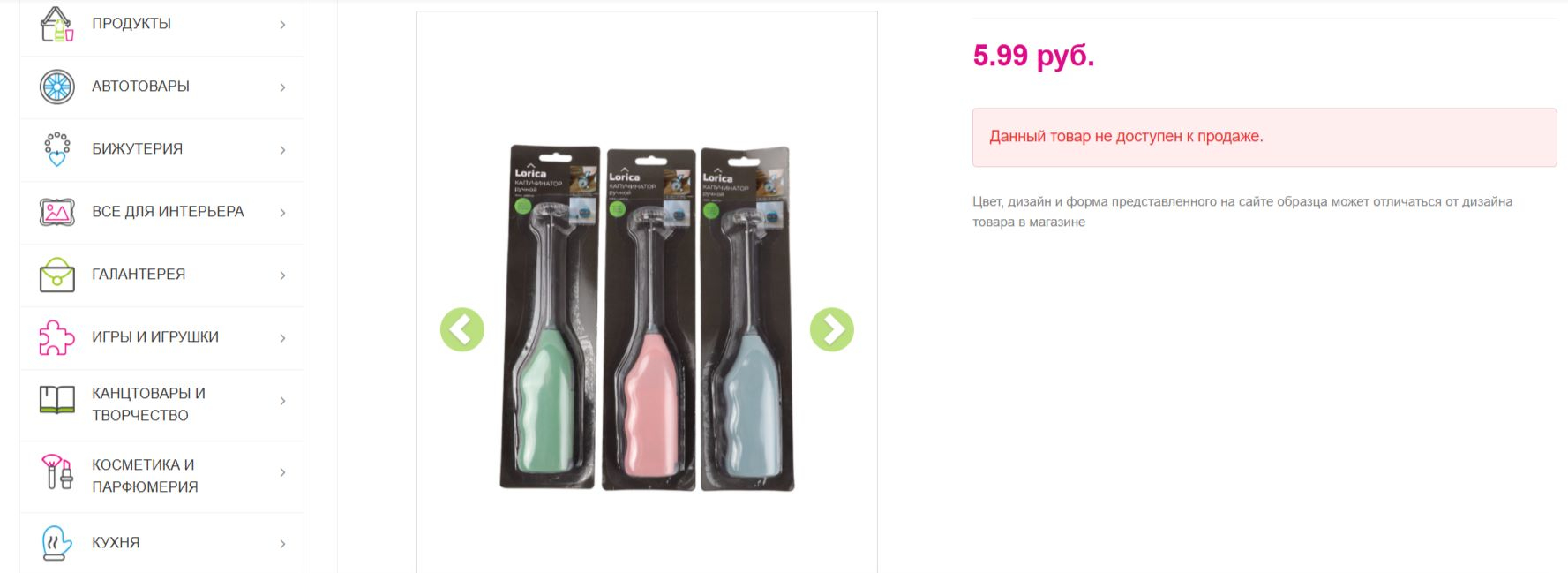The image size is (1568, 573).
Task: Click the makeup brush and lipstick icon
Action: tap(56, 471)
